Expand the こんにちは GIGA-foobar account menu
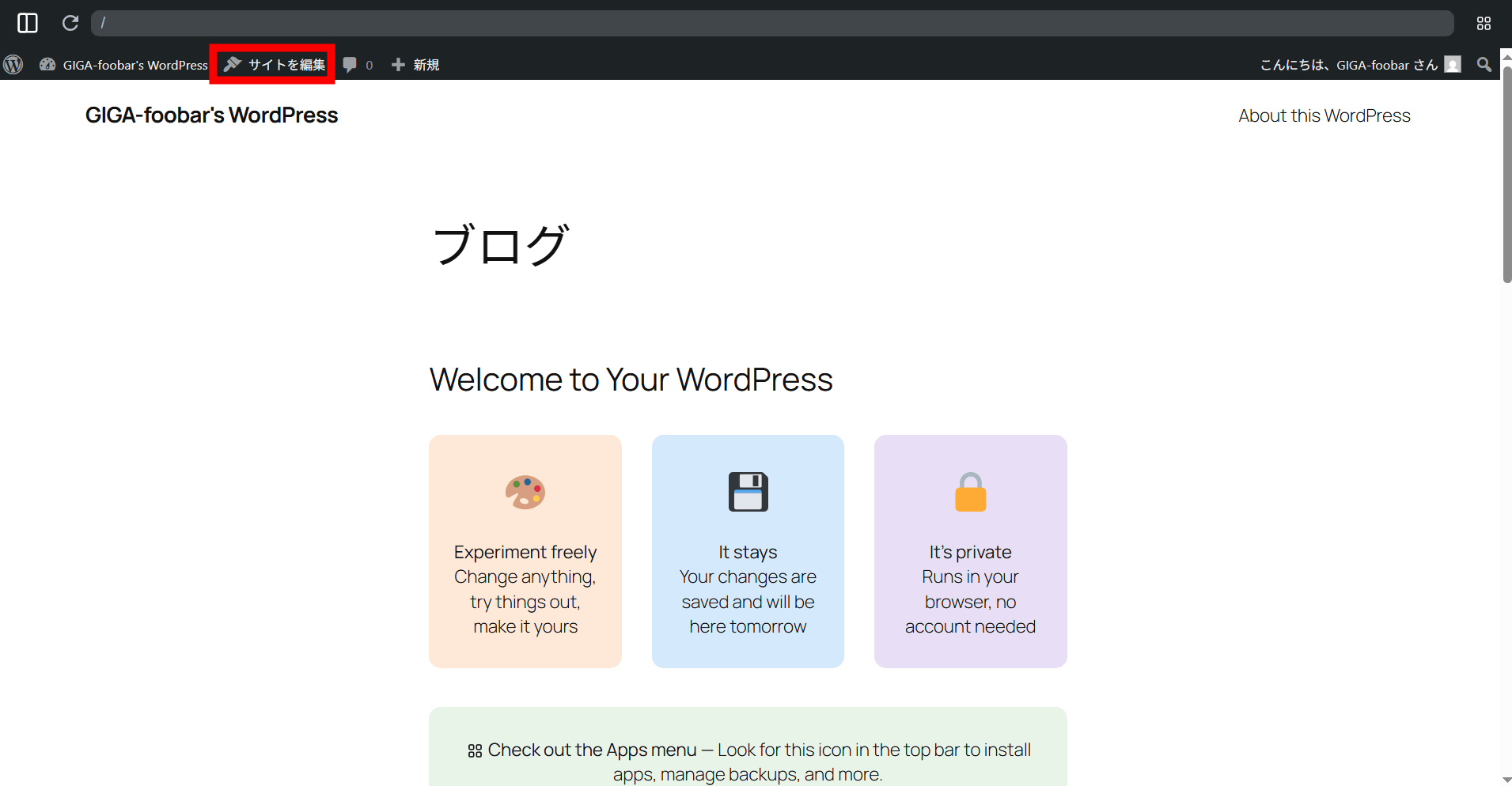The height and width of the screenshot is (786, 1512). pos(1348,65)
